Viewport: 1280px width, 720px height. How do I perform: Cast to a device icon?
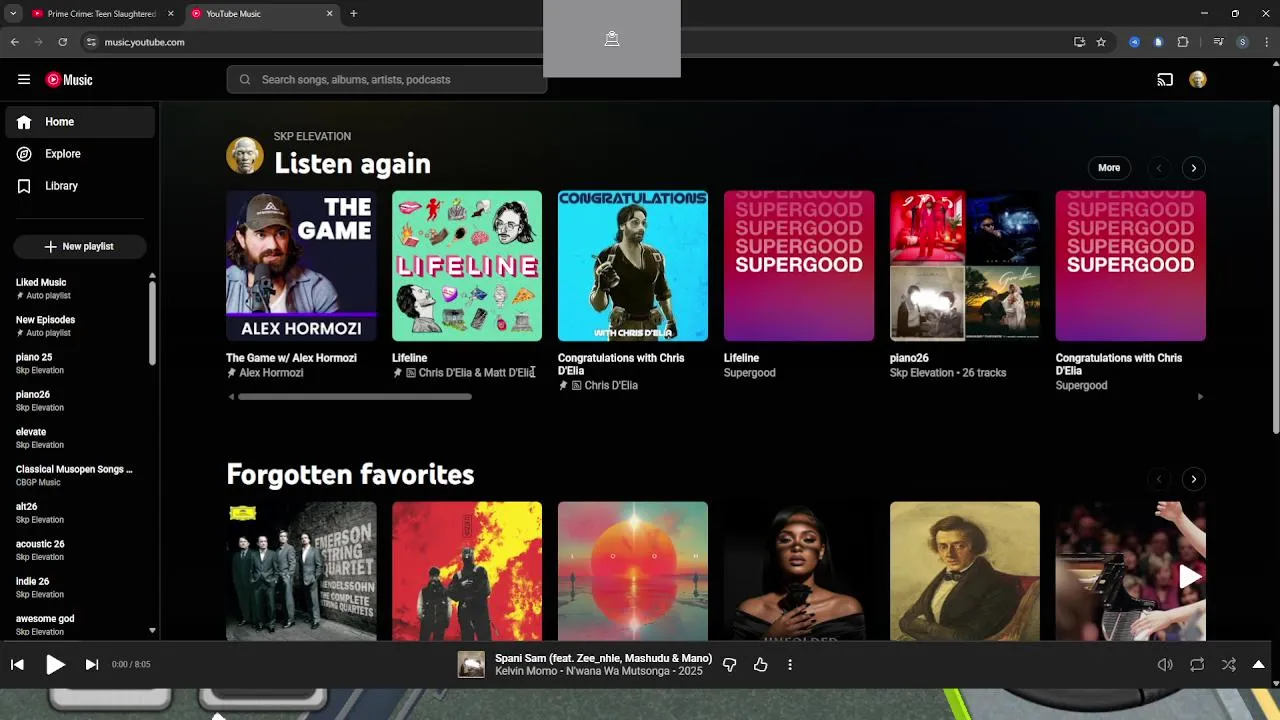point(1165,80)
